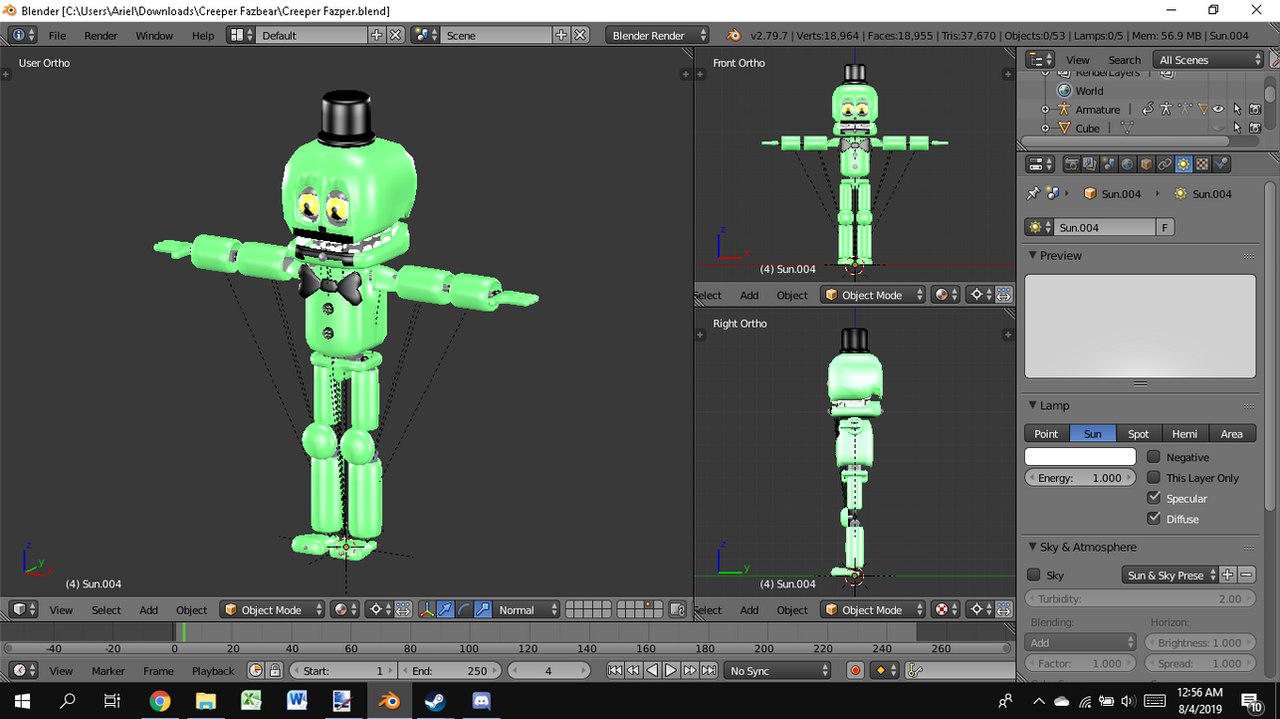Open the Normal orientation dropdown
Screen dimensions: 1280x719
pyautogui.click(x=525, y=609)
